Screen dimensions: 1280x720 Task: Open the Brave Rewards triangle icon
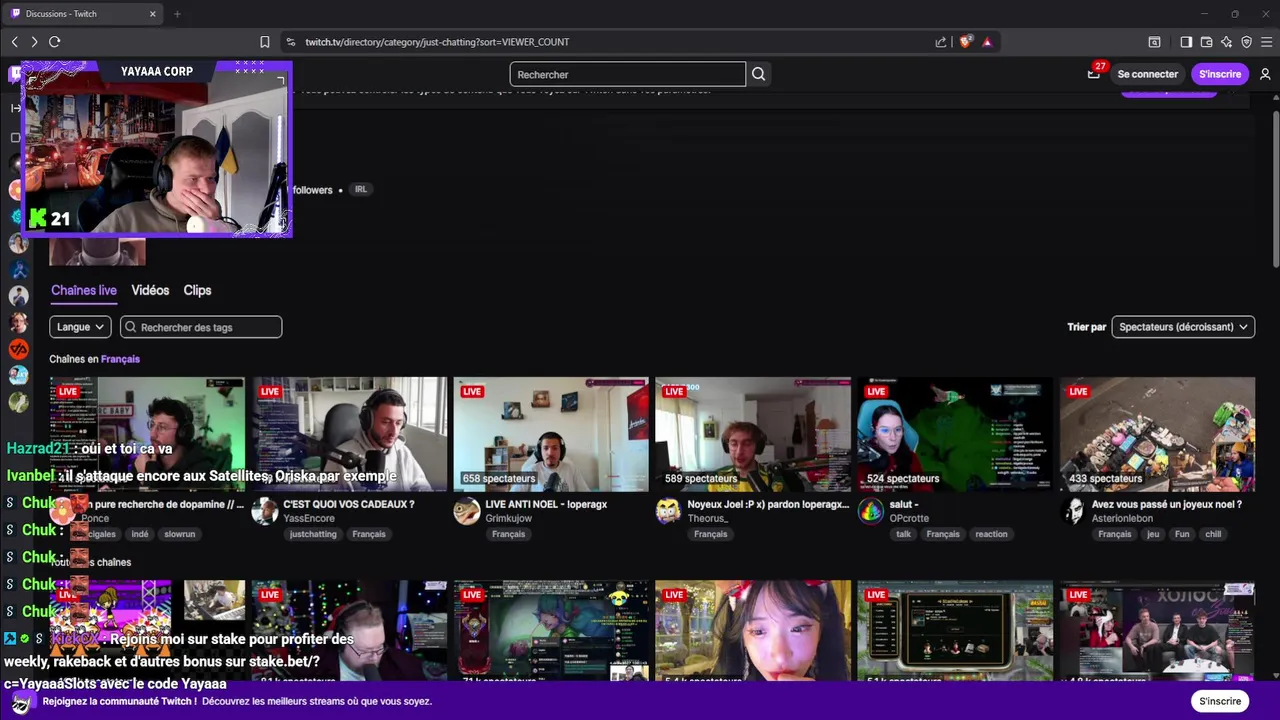[987, 42]
